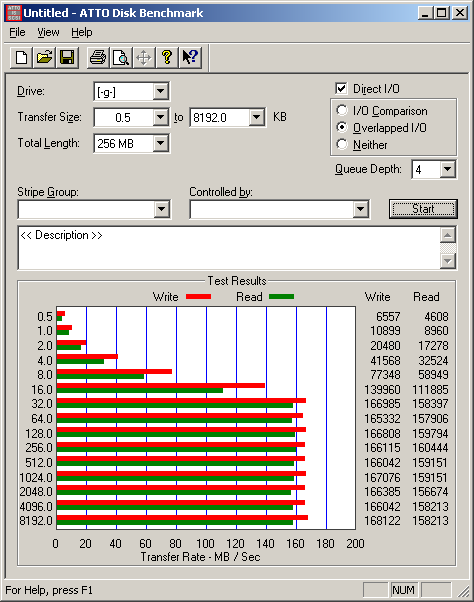The image size is (474, 602).
Task: Click the New document toolbar icon
Action: pyautogui.click(x=21, y=58)
